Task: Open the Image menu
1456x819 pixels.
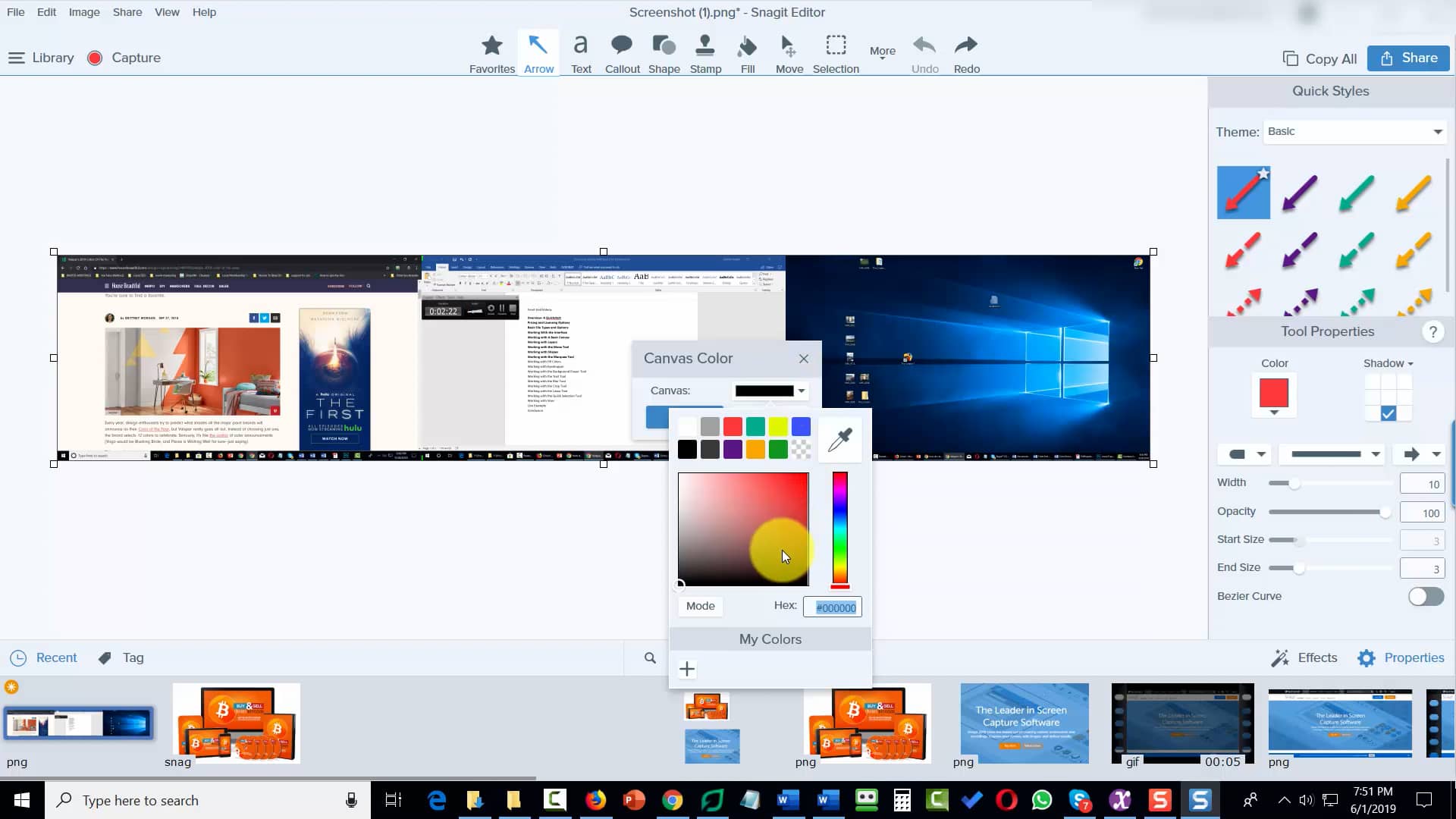Action: [83, 12]
